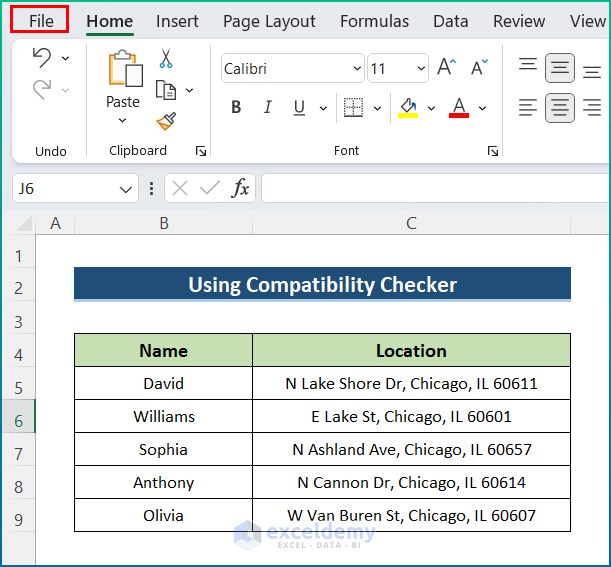Expand fill color dropdown arrow

tap(431, 108)
